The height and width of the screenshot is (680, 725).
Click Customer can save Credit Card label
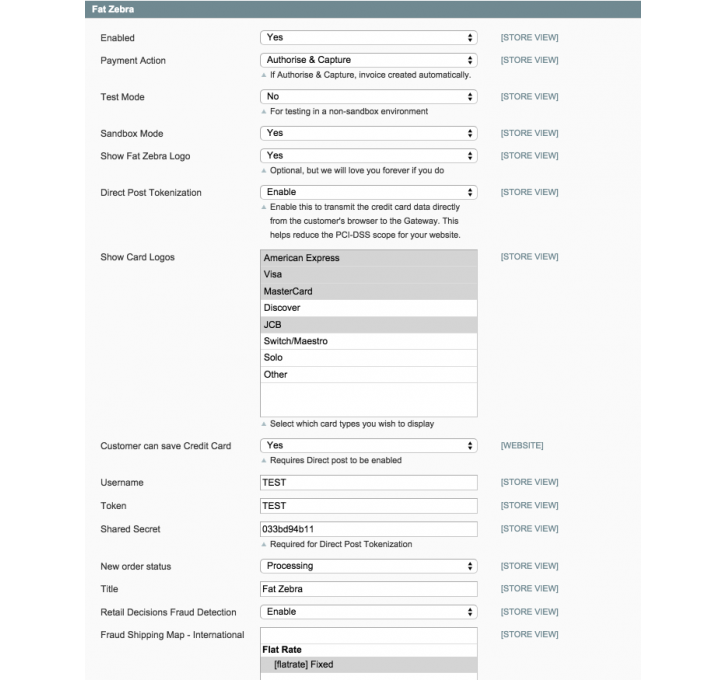(166, 446)
